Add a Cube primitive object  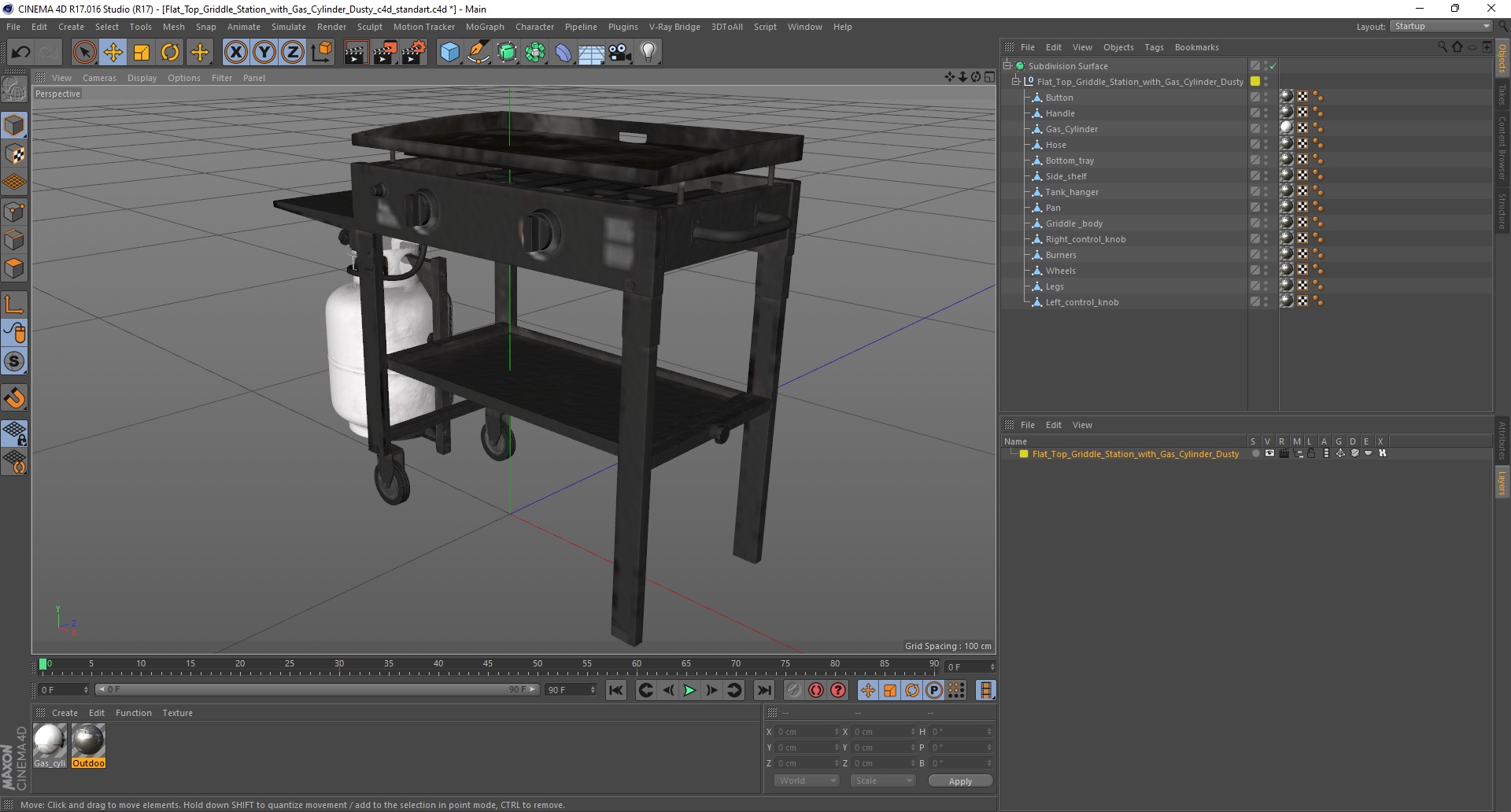tap(449, 53)
